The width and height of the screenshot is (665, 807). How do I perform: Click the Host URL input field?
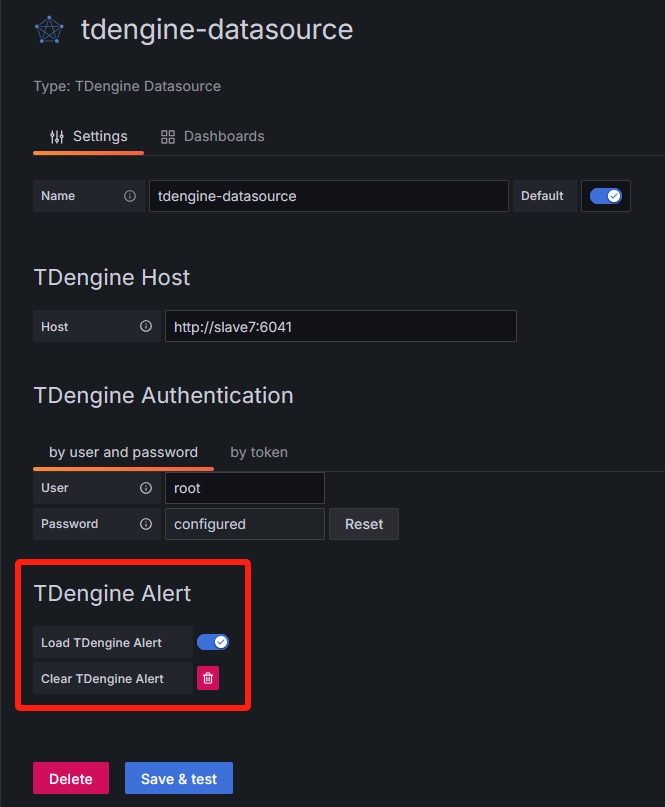[x=340, y=326]
